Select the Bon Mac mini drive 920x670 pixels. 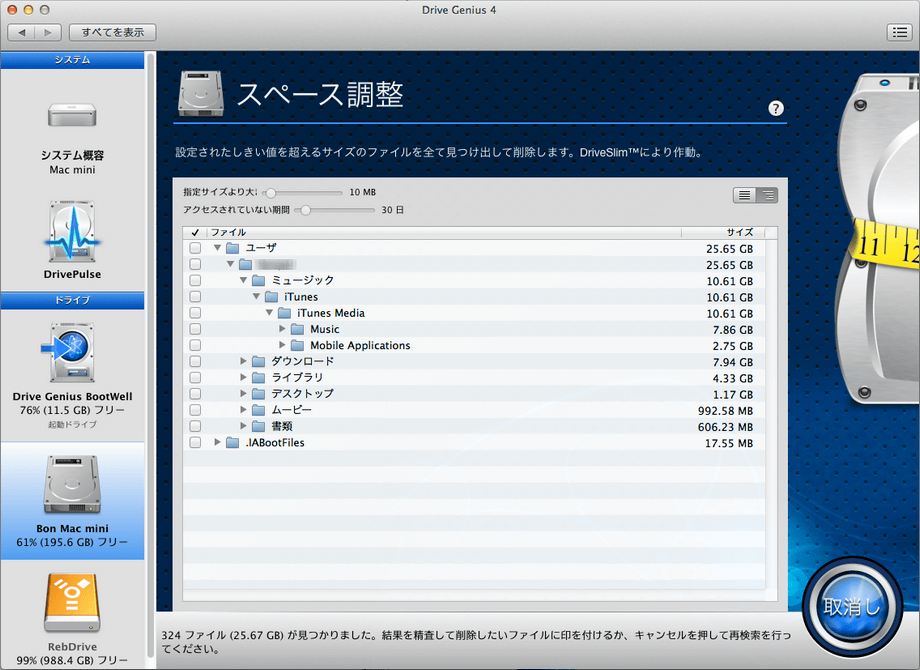point(72,500)
